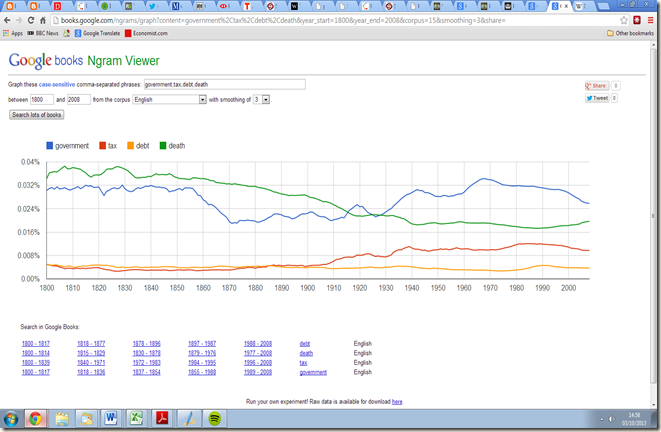Click the raw data 'here' download link
Viewport: 661px width, 432px height.
pos(397,402)
